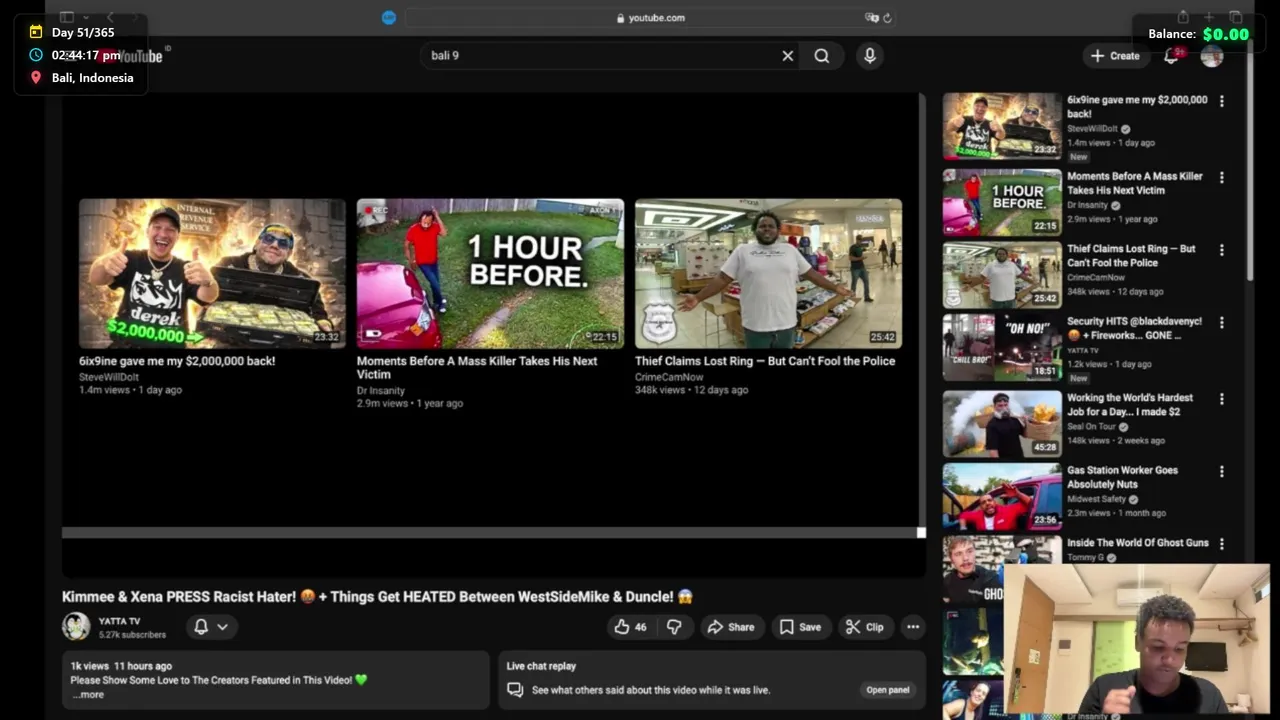Open the browser tab overview icon
1280x720 pixels.
point(1236,17)
